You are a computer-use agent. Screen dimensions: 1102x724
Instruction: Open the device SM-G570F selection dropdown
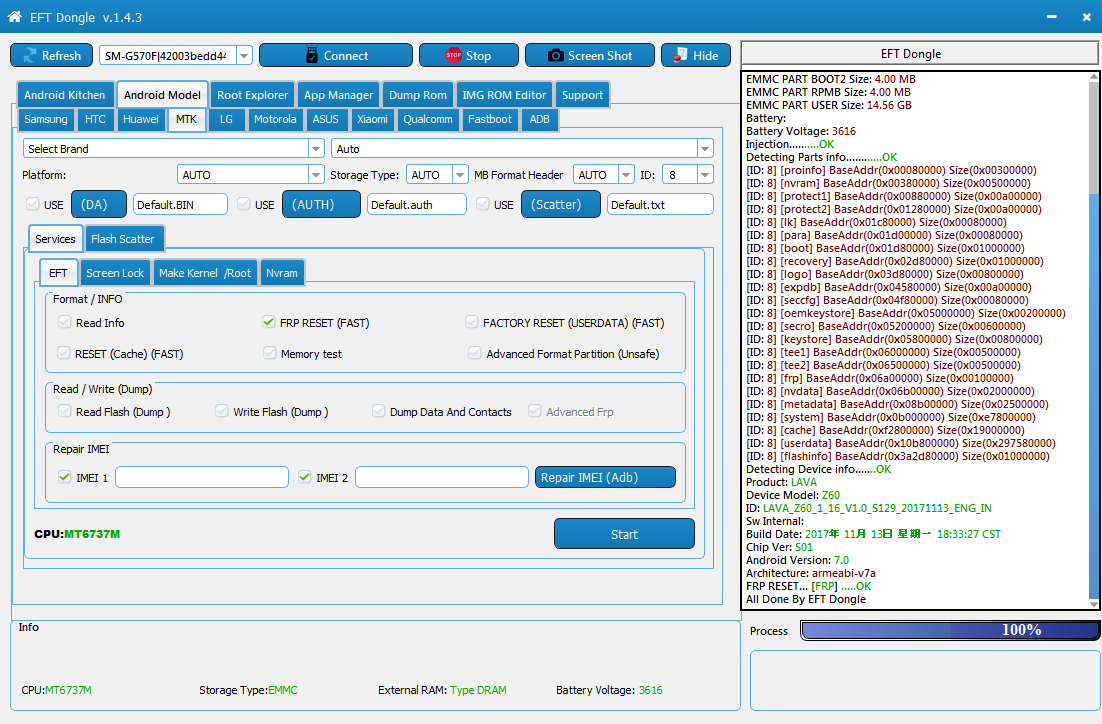pyautogui.click(x=245, y=56)
